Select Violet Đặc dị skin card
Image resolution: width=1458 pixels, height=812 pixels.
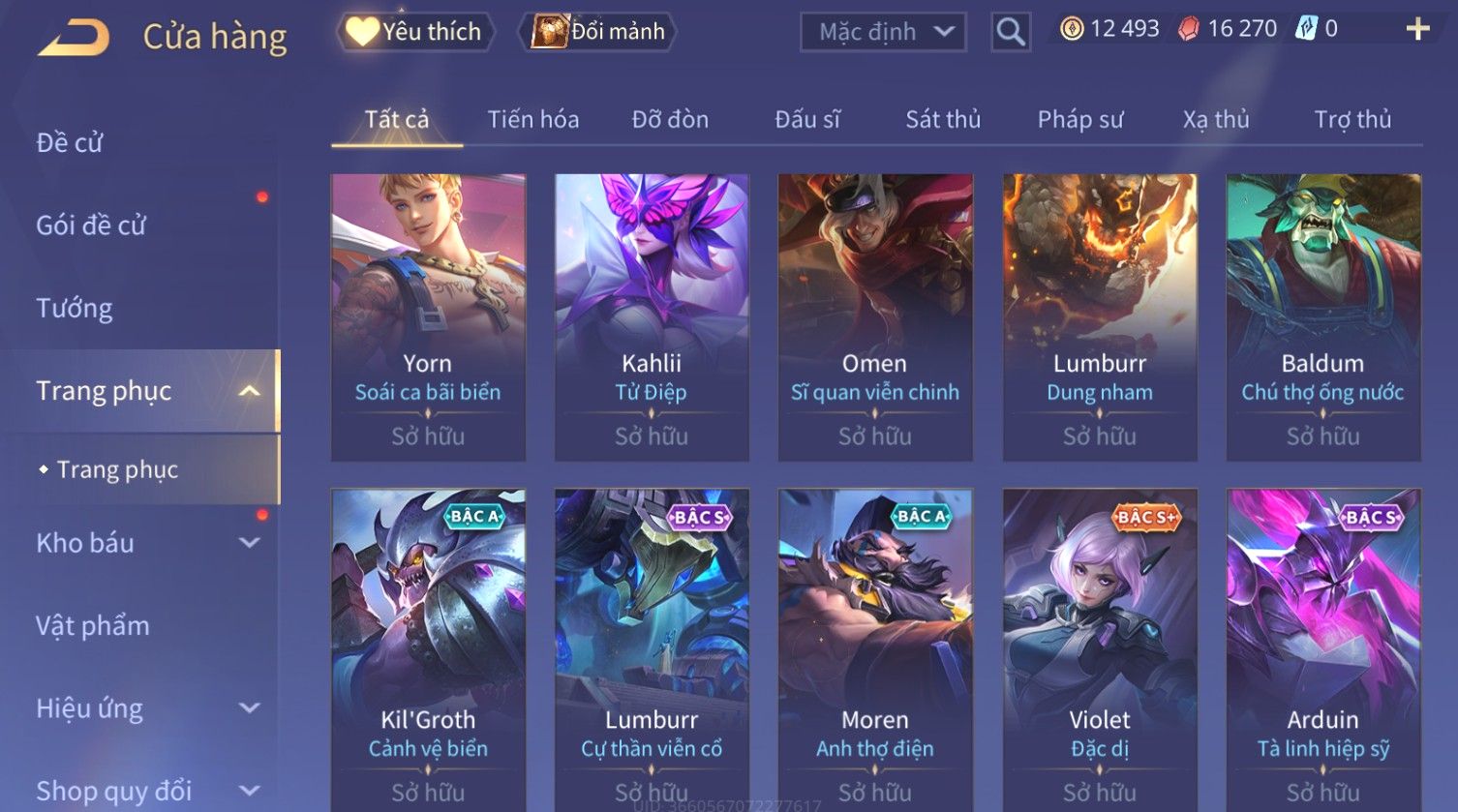click(x=1100, y=648)
